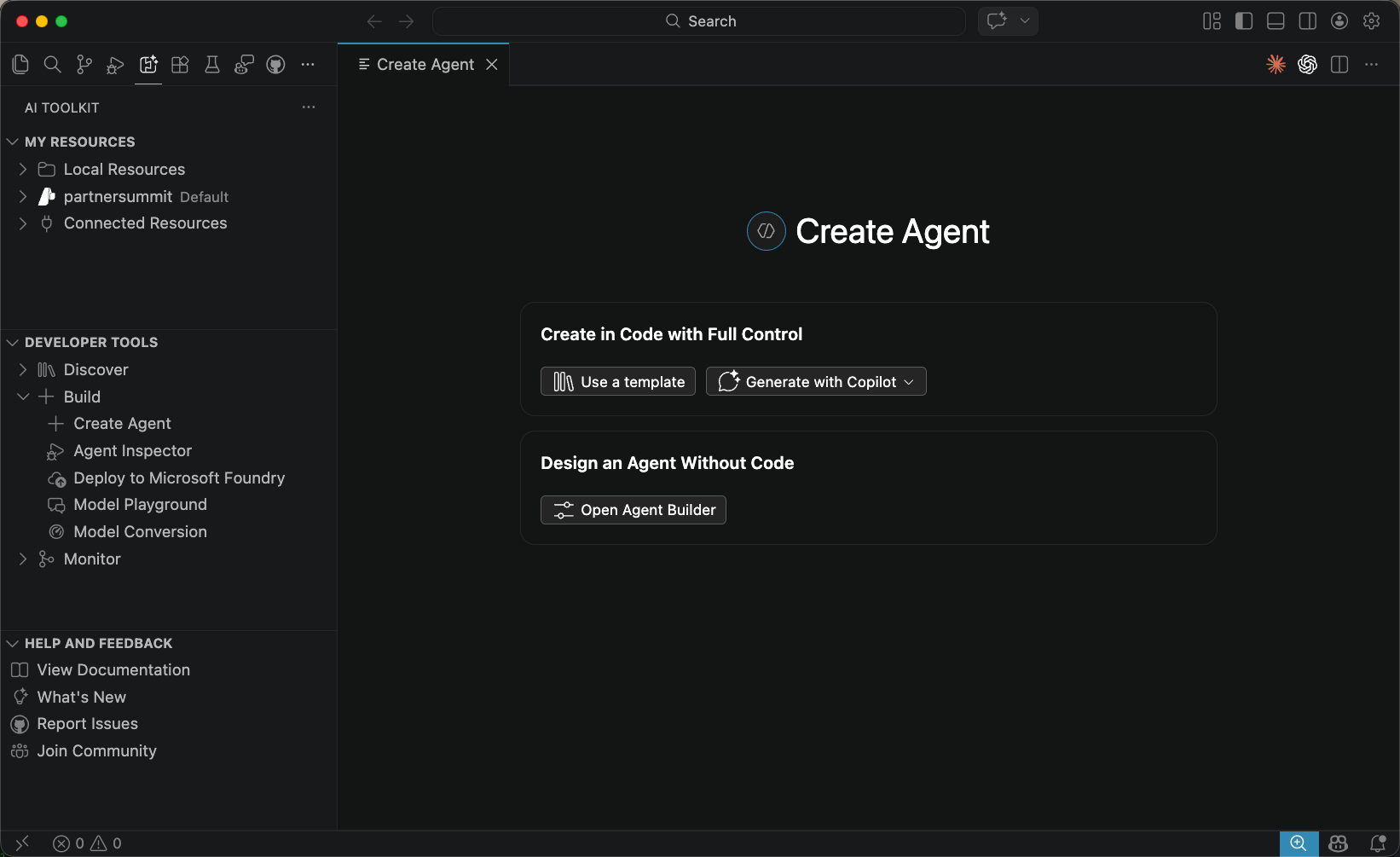Open editor more actions ellipsis

[1371, 65]
